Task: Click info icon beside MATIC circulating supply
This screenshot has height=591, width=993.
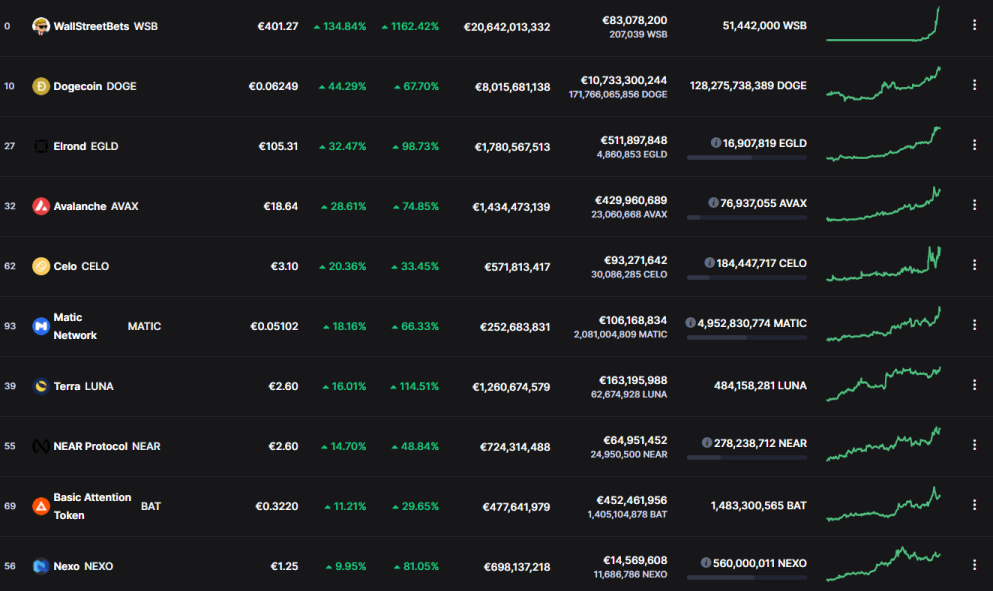Action: coord(690,323)
